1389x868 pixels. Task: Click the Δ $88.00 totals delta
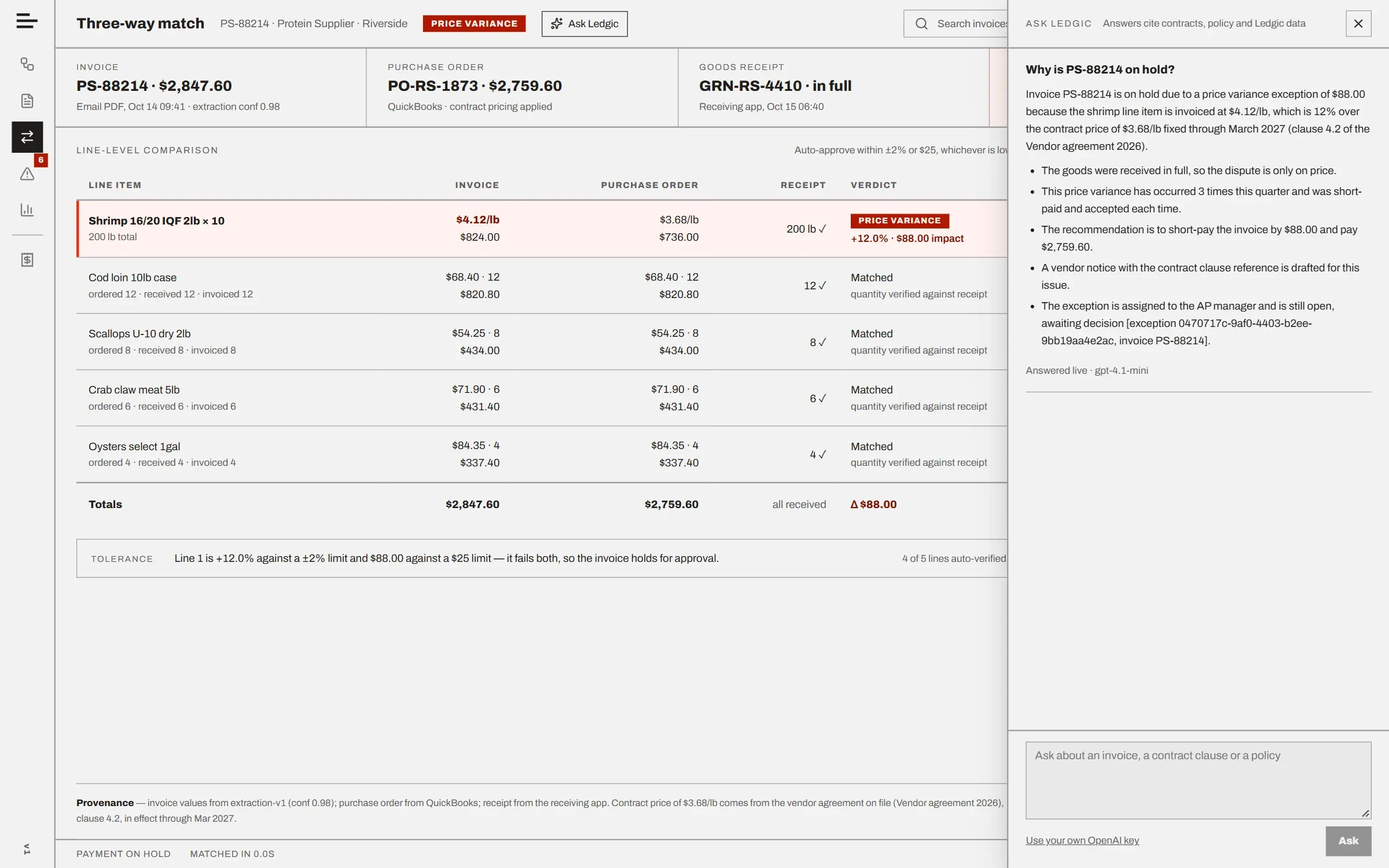tap(873, 504)
